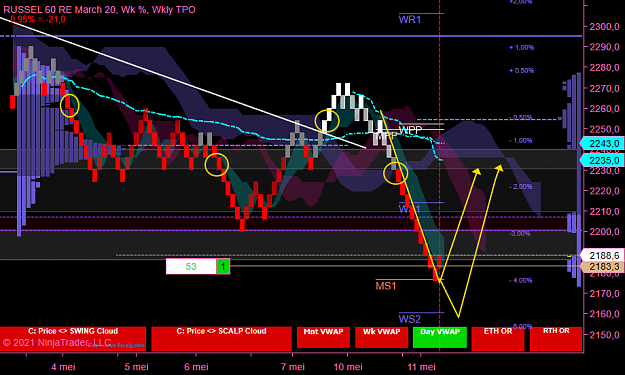This screenshot has height=375, width=625.
Task: Click the 2270,0 price axis label
Action: [604, 88]
